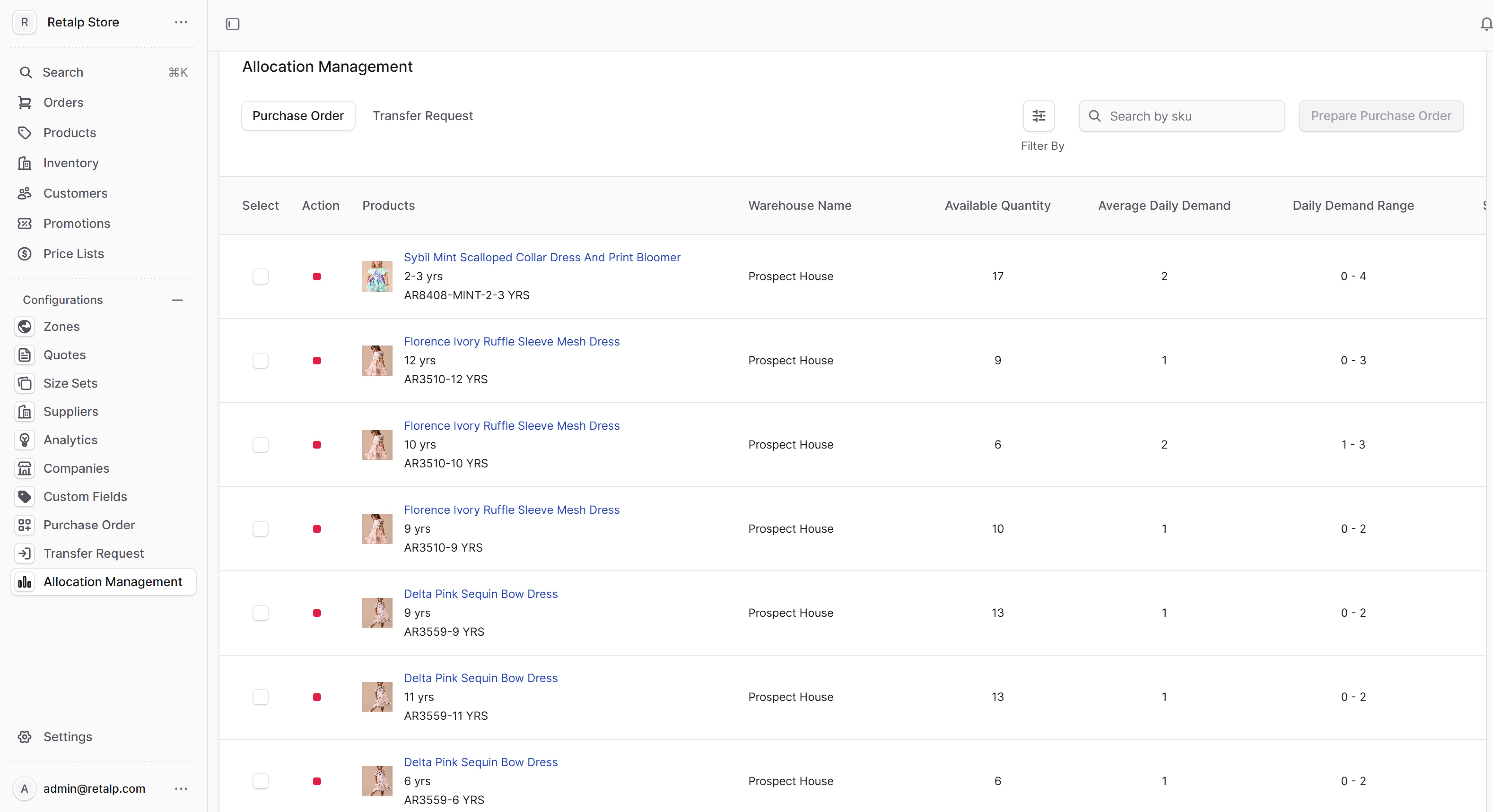Image resolution: width=1493 pixels, height=812 pixels.
Task: Open the Filter By sliders icon
Action: (1039, 116)
